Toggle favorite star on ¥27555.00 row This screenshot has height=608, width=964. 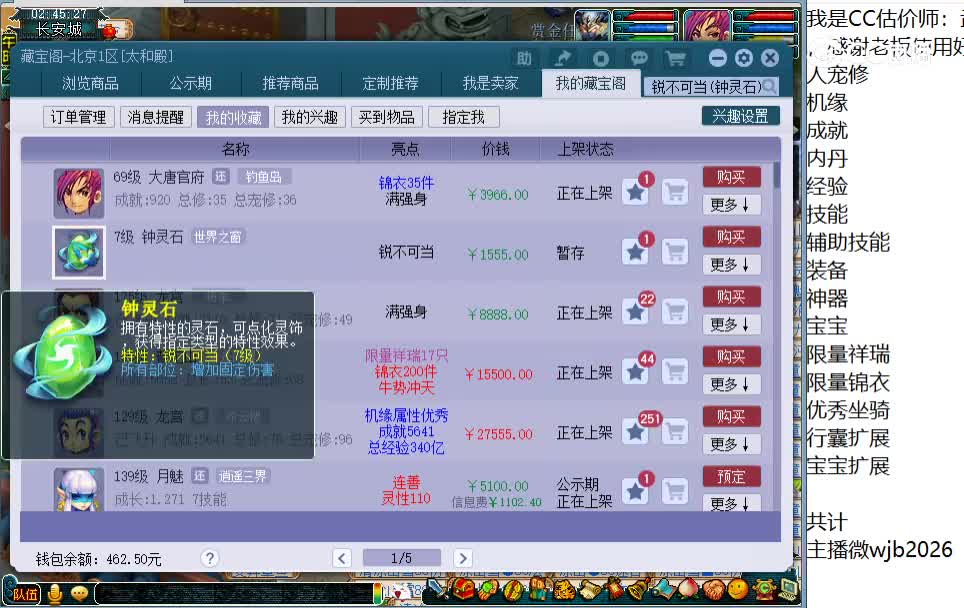click(x=635, y=432)
